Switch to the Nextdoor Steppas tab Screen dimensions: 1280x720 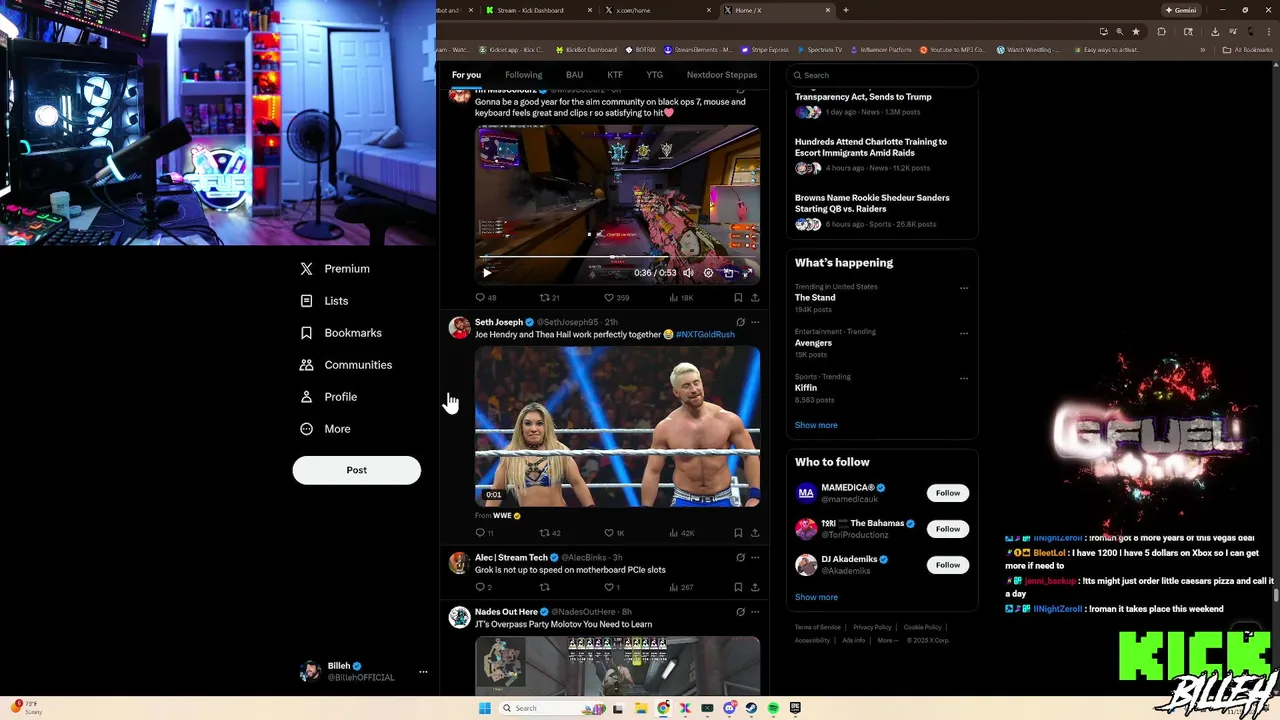tap(721, 75)
